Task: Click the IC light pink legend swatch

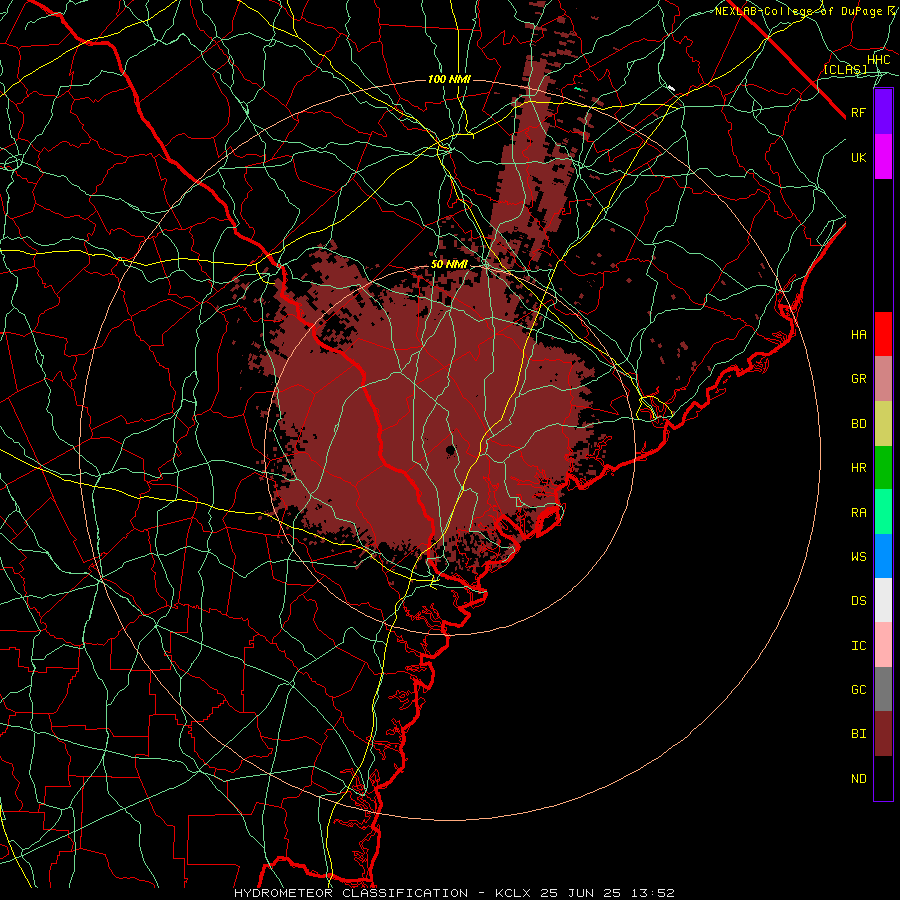Action: (x=883, y=645)
